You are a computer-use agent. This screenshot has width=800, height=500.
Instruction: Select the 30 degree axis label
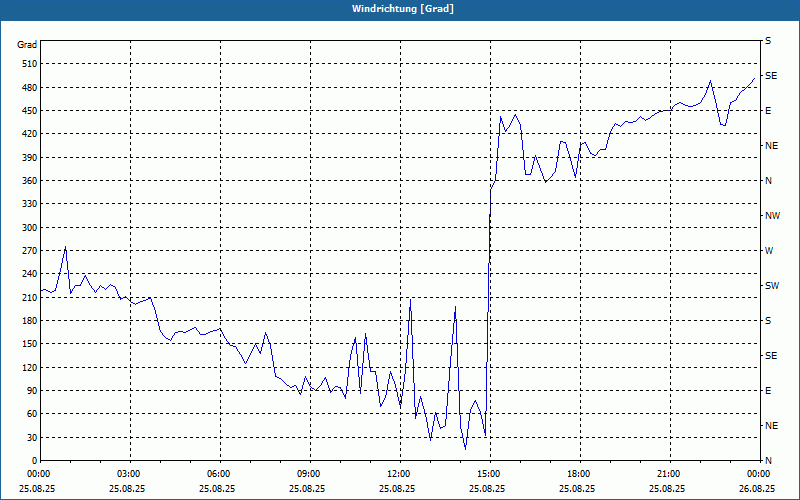click(x=32, y=437)
